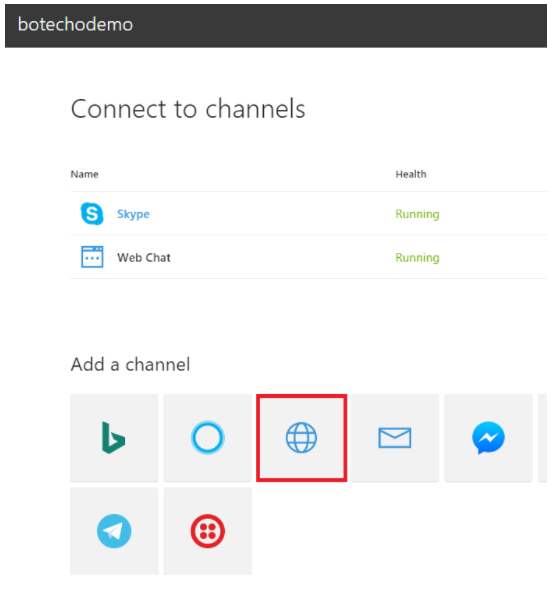Viewport: 558px width, 593px height.
Task: Add the Bing channel
Action: (114, 438)
